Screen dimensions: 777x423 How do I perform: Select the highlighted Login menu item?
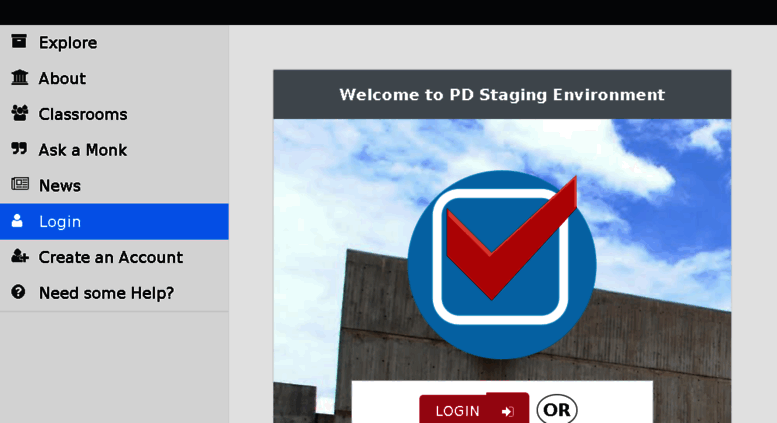[x=114, y=221]
